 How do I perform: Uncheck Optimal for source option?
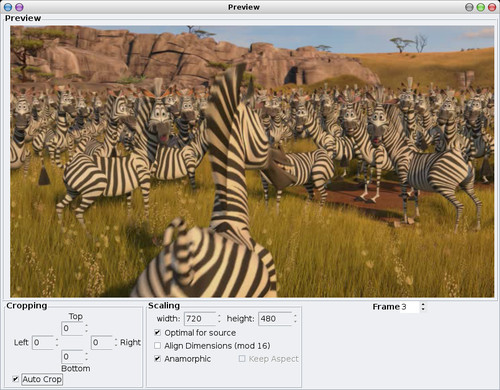158,332
